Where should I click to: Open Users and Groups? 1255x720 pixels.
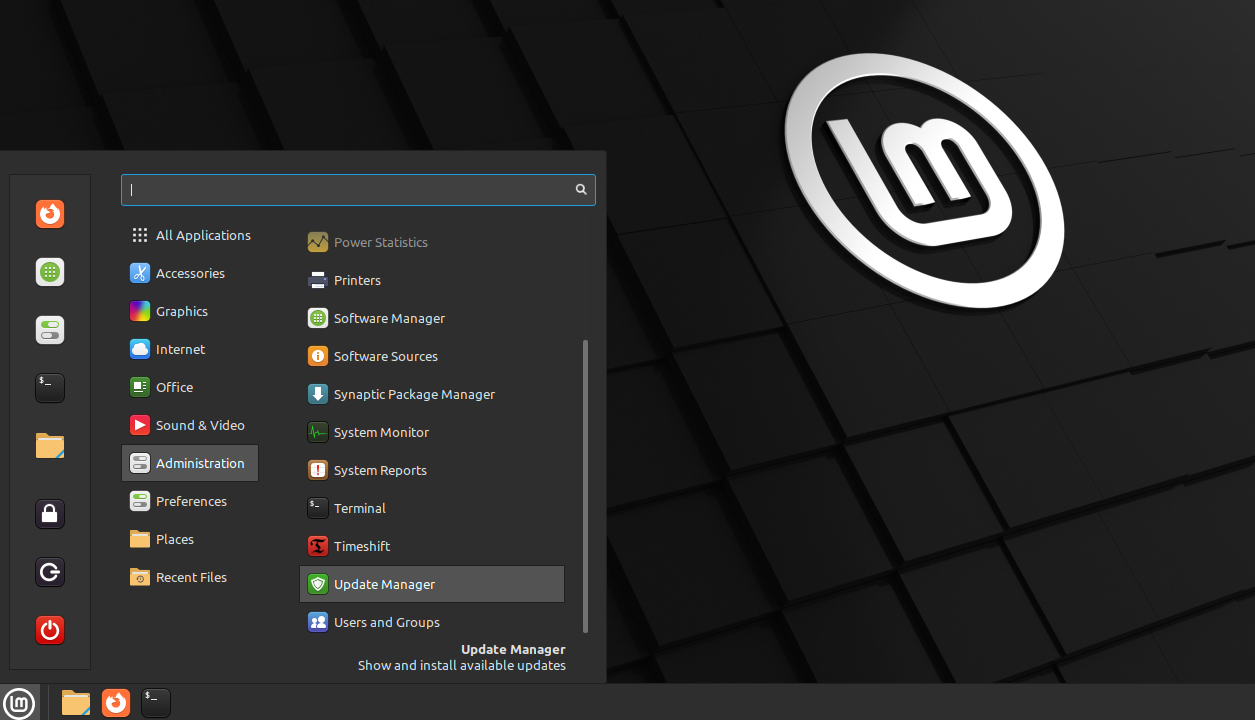point(432,622)
